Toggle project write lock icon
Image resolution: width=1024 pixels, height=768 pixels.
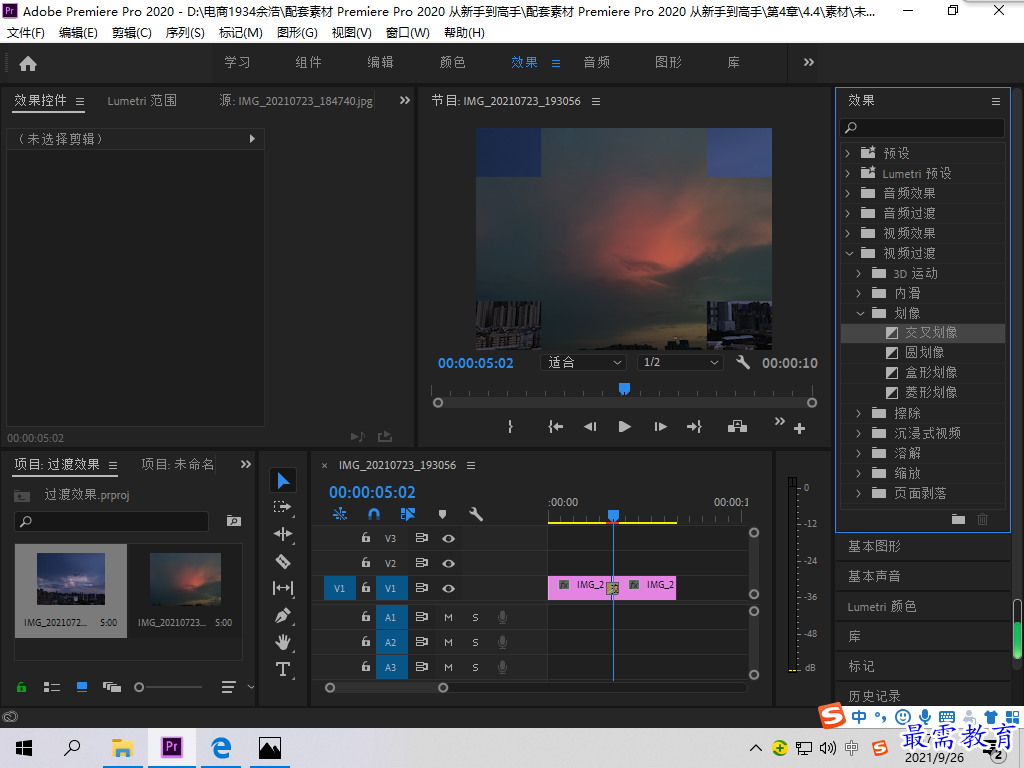(22, 687)
